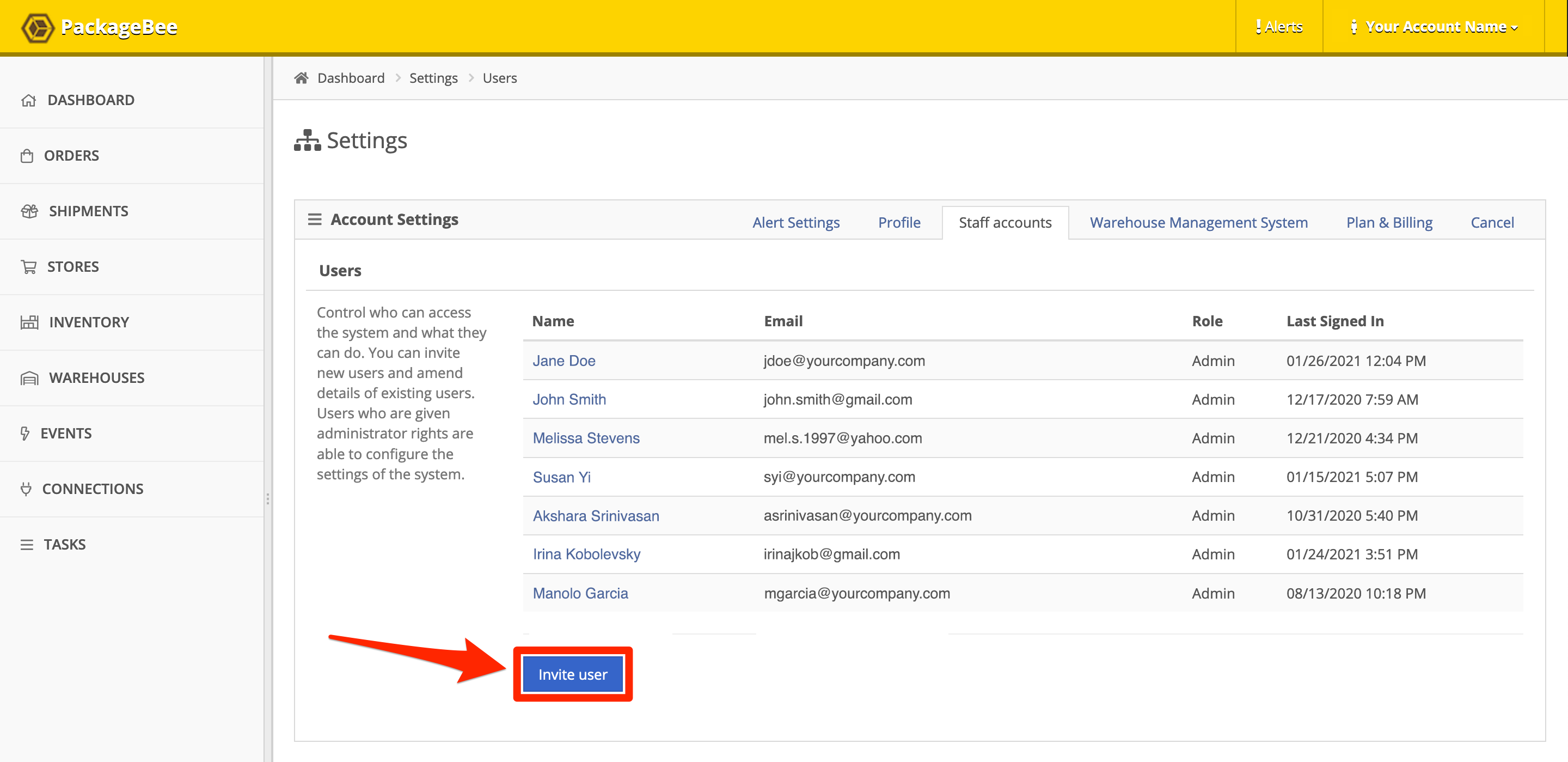
Task: Click the Tasks list icon in sidebar
Action: tap(27, 545)
